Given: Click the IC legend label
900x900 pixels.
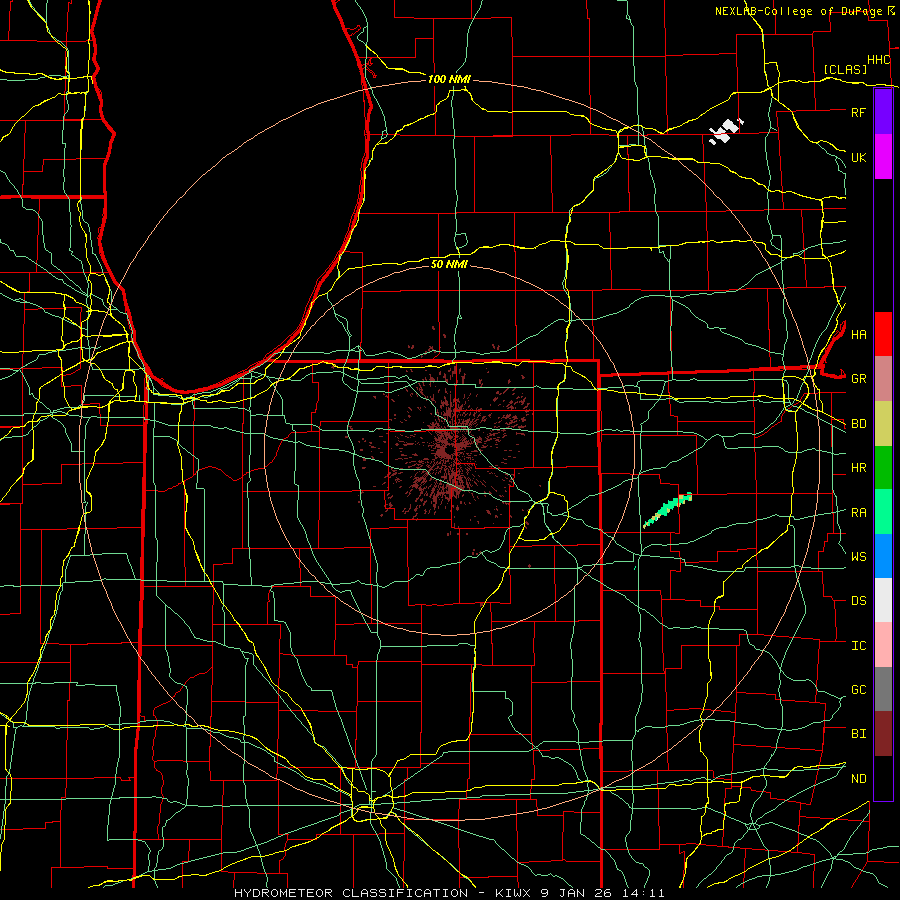Looking at the screenshot, I should [x=859, y=646].
